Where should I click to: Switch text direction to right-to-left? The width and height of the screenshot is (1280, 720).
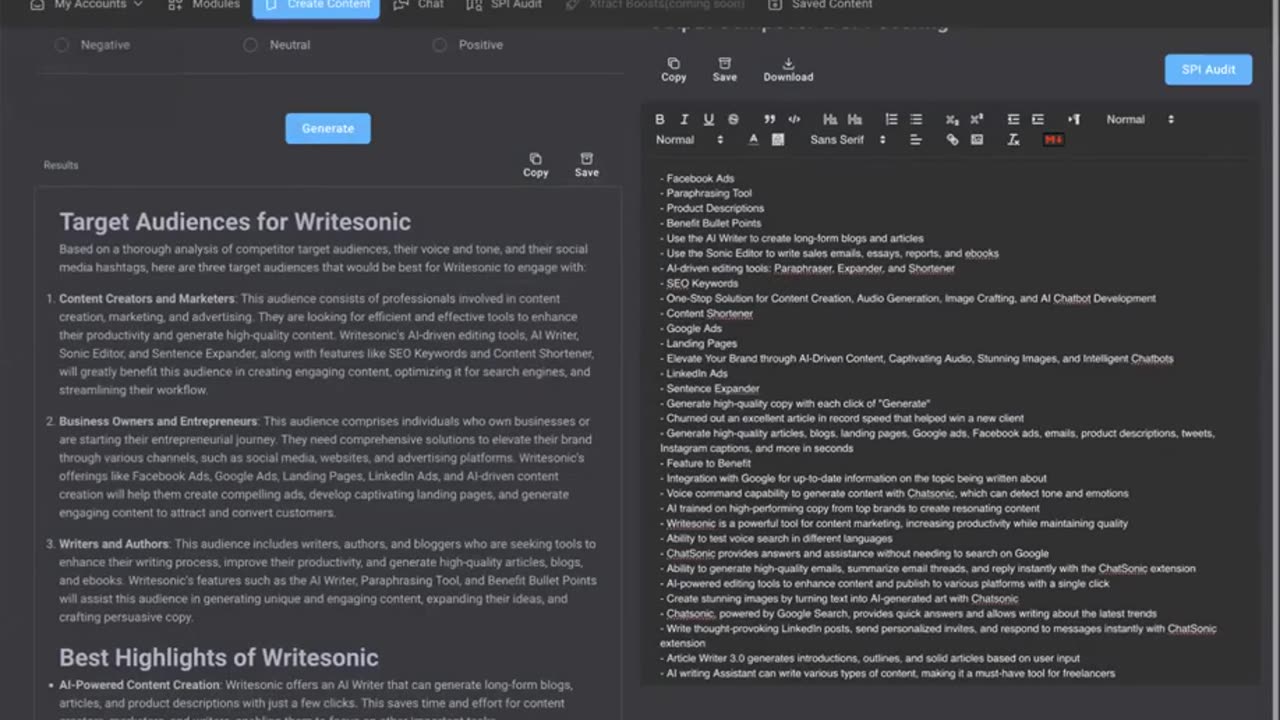pos(1074,119)
